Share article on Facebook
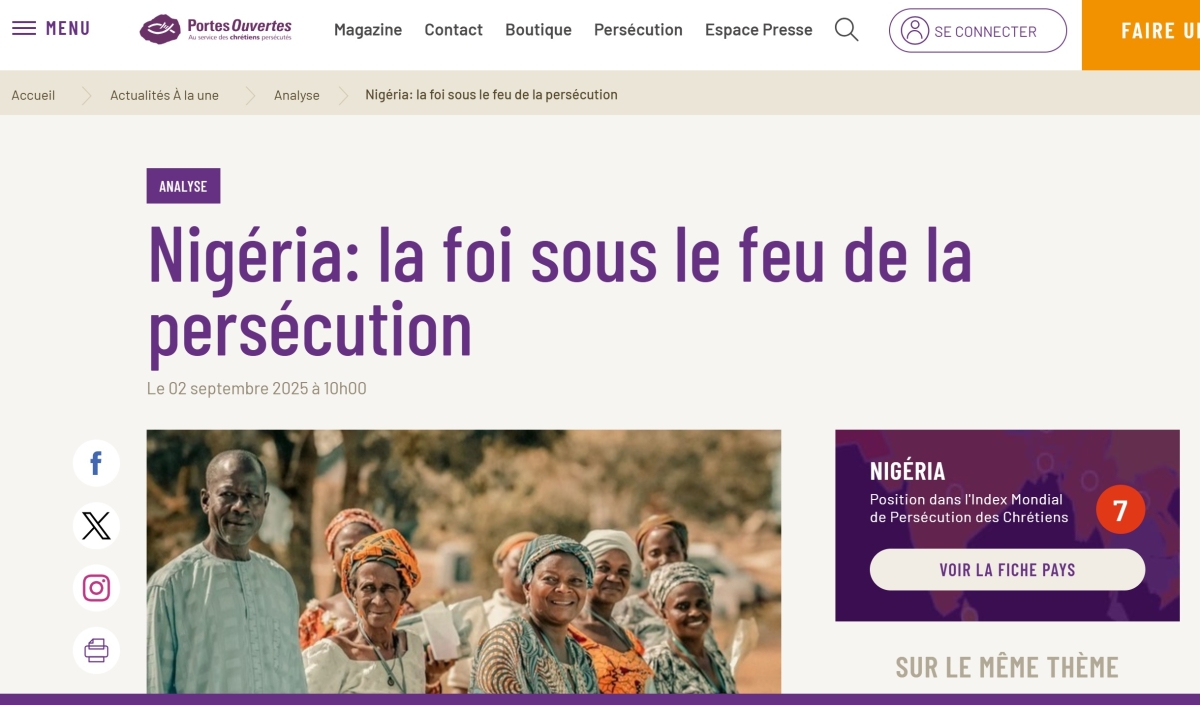 pyautogui.click(x=96, y=463)
